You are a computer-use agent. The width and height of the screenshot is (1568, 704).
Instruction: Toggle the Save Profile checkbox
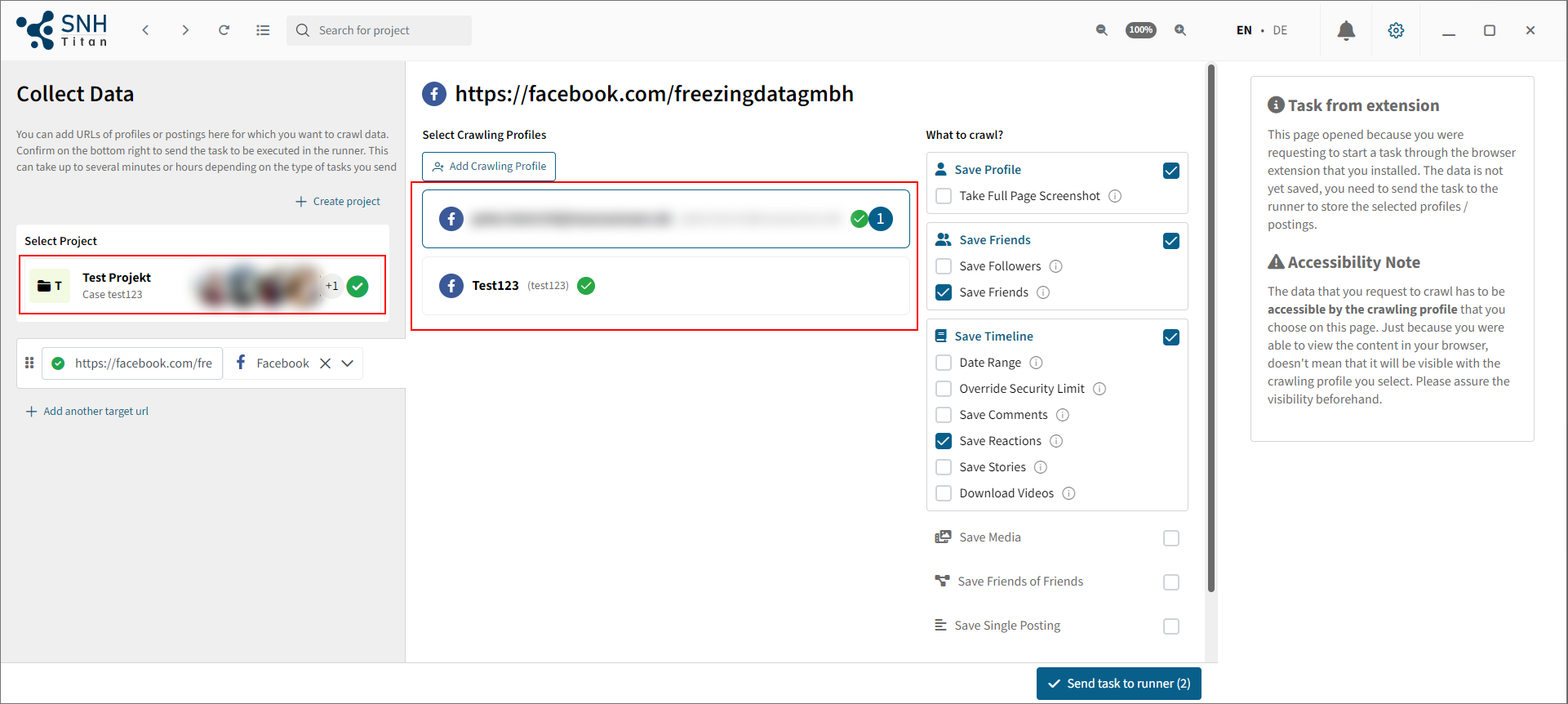pos(1171,171)
